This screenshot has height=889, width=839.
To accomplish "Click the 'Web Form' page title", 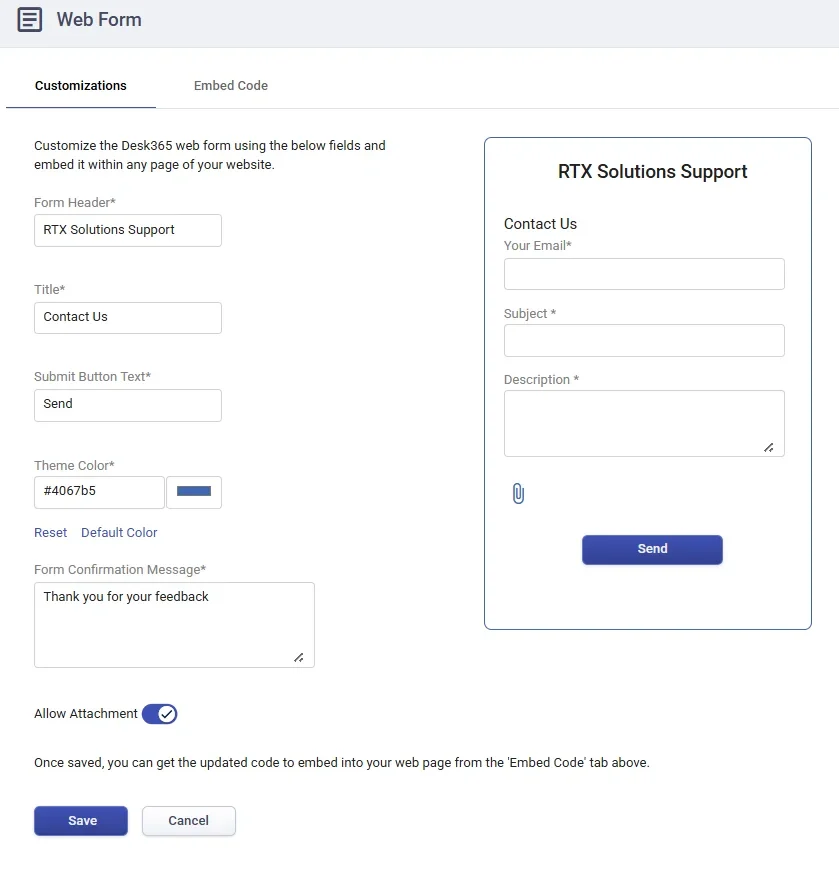I will tap(99, 20).
